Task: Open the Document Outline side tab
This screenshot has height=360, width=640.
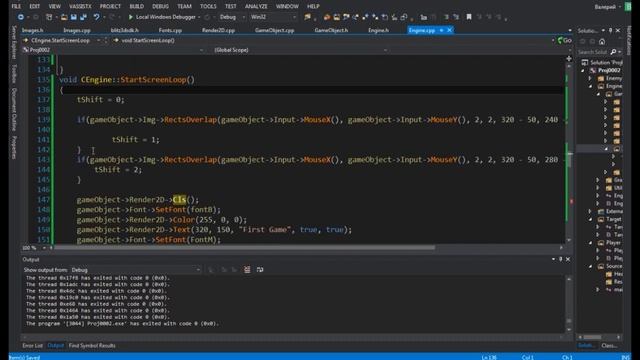Action: tap(14, 109)
